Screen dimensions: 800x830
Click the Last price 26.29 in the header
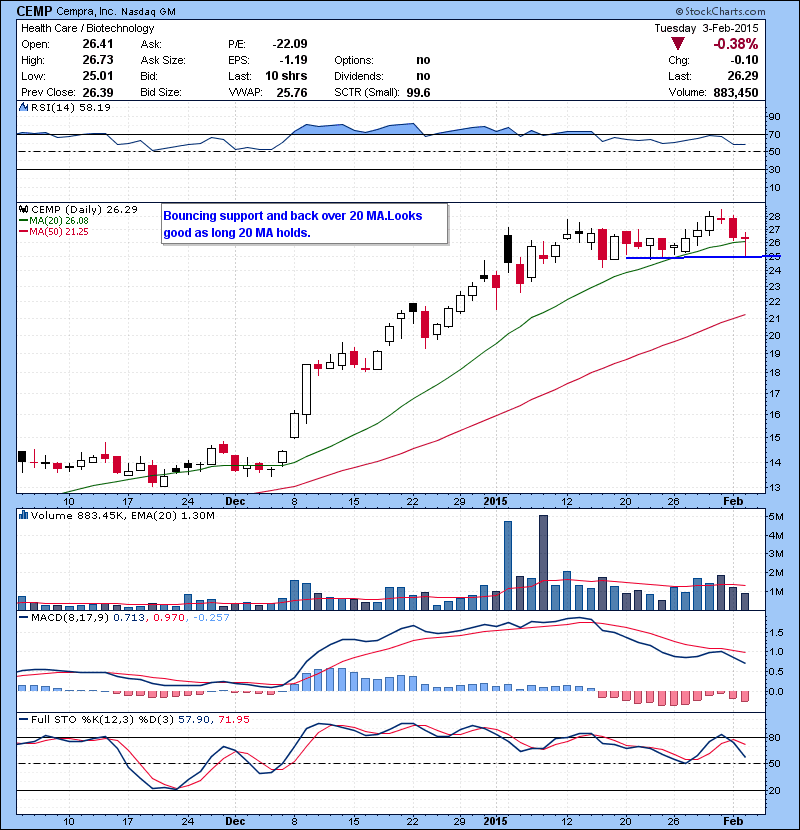point(743,76)
